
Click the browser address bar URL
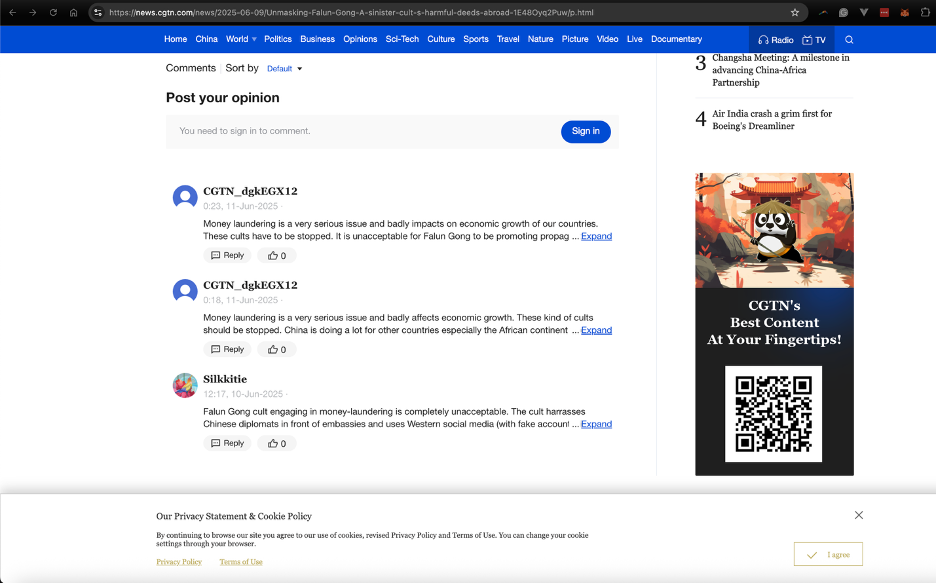point(351,13)
